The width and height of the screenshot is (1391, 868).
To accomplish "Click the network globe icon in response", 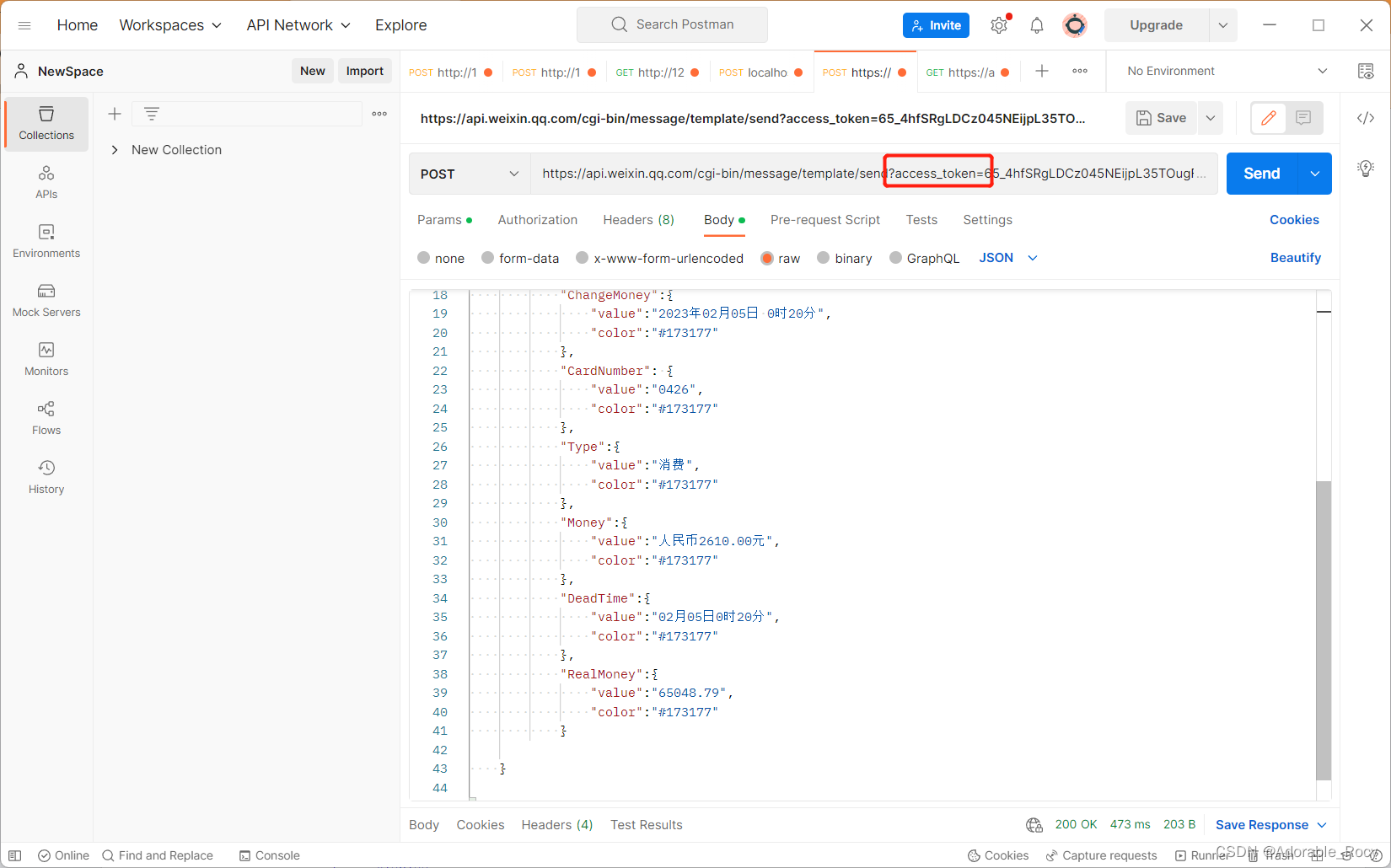I will coord(1034,825).
